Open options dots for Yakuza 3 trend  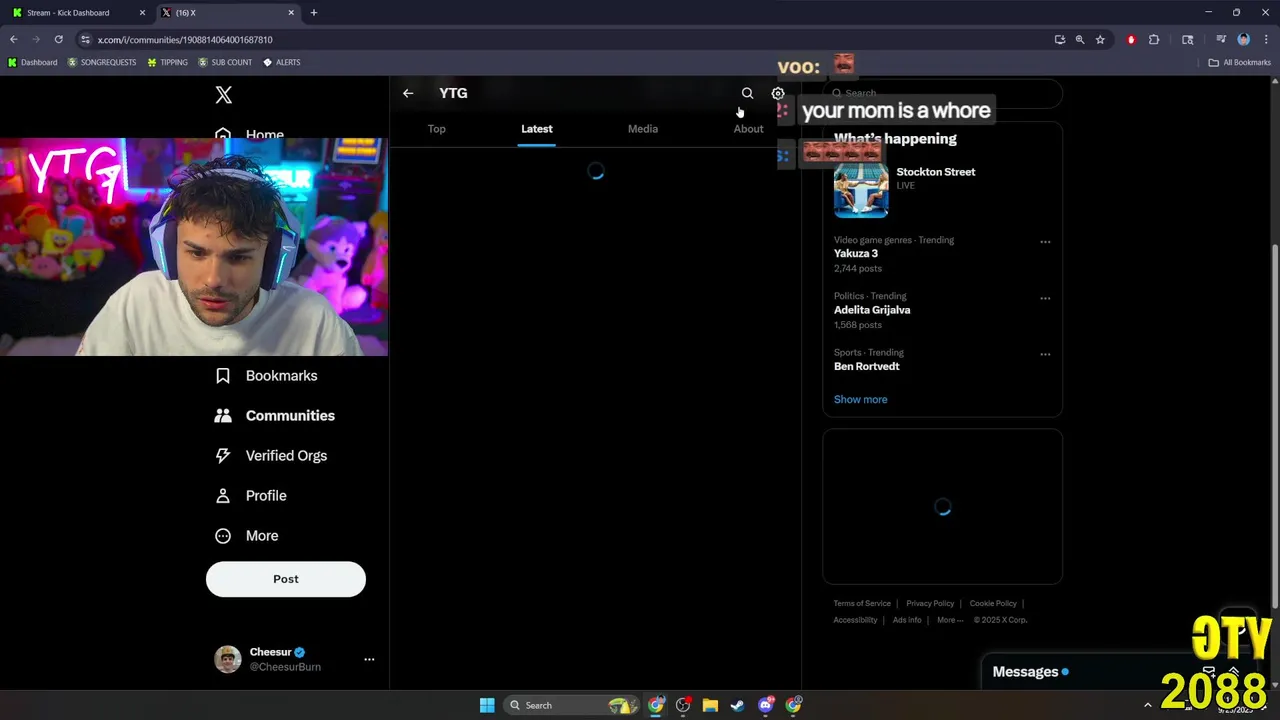coord(1045,242)
